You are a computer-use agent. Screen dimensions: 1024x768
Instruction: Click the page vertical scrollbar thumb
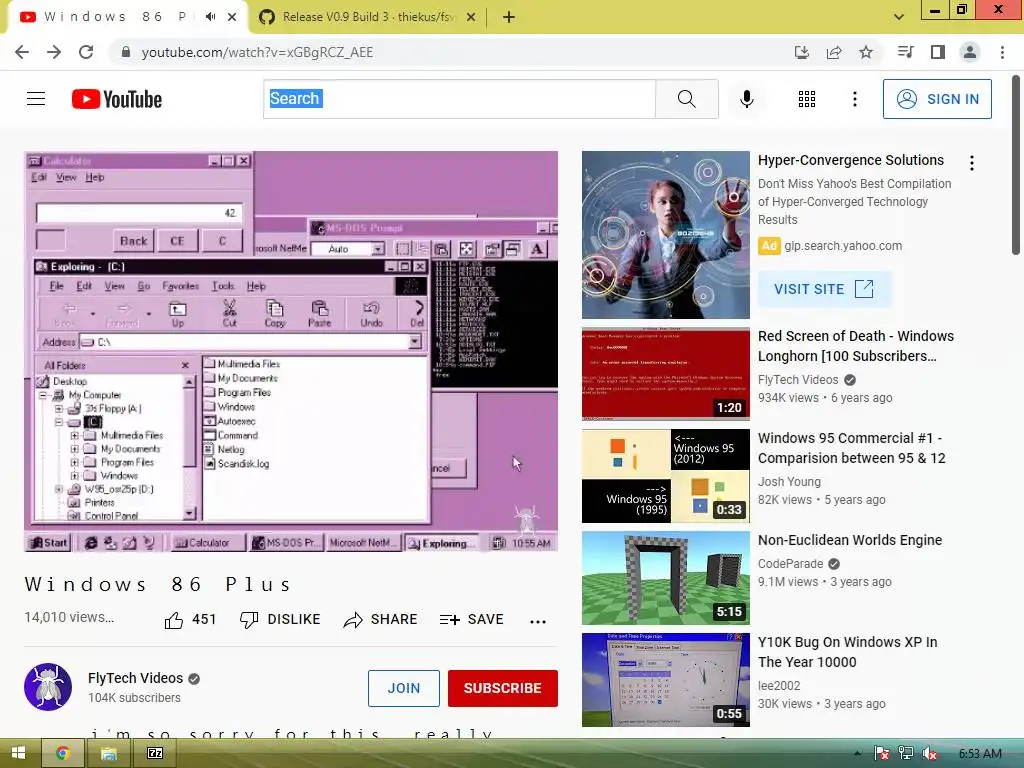(1016, 165)
